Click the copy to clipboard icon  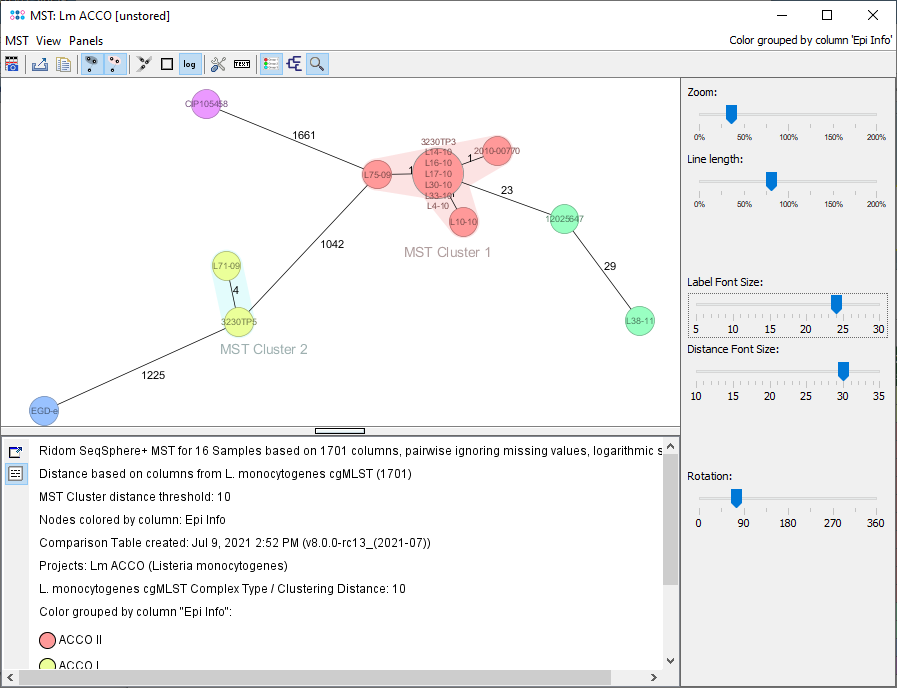pyautogui.click(x=63, y=64)
